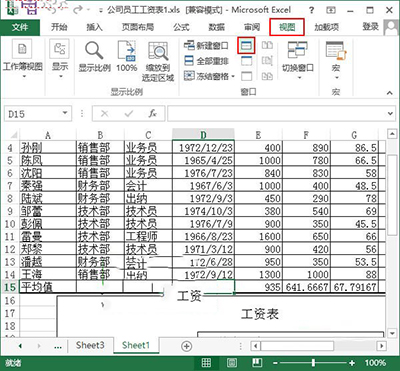Click the unhide window icon
The image size is (400, 371).
(x=246, y=76)
